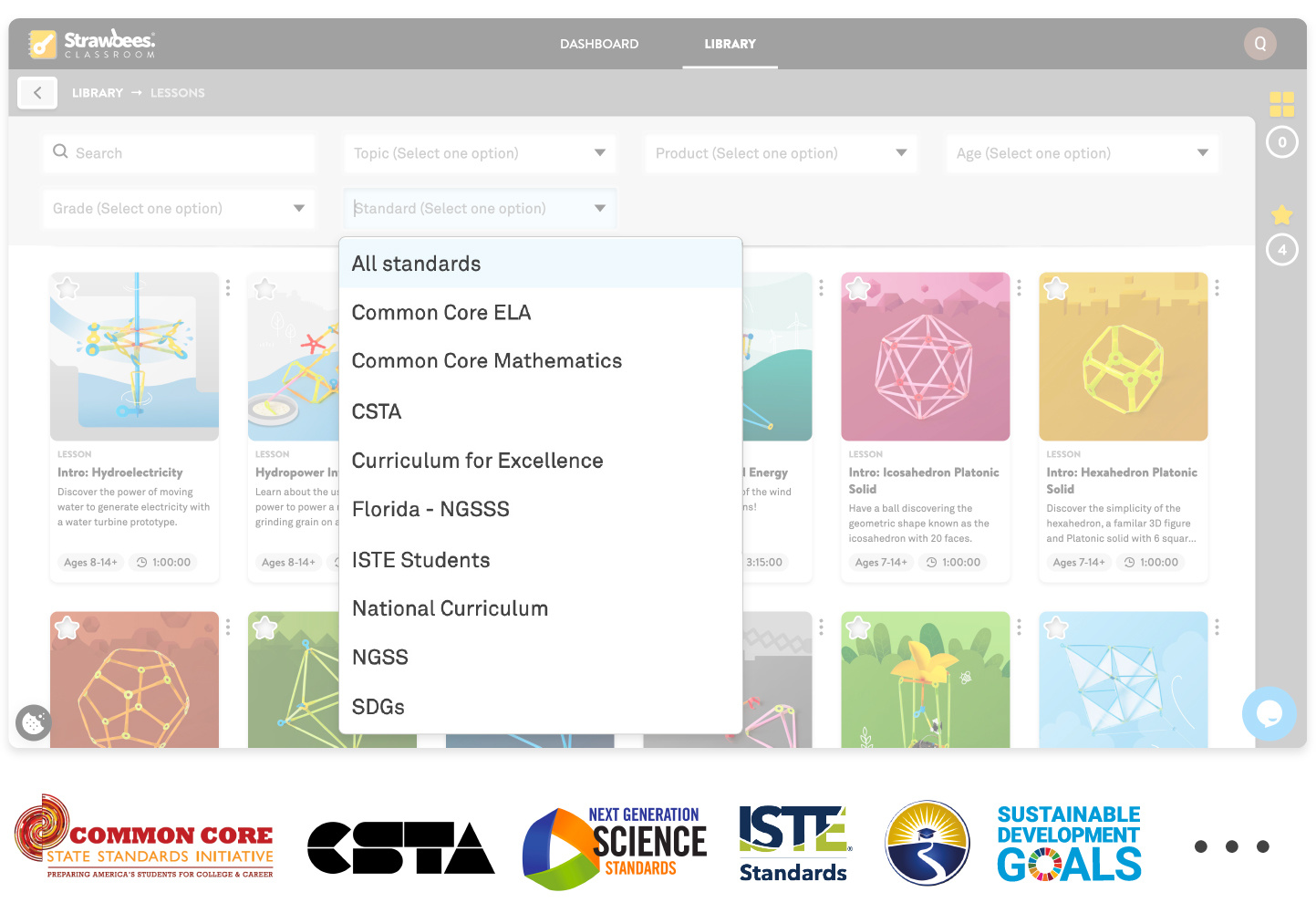The height and width of the screenshot is (913, 1316).
Task: Open the cookie settings icon bottom left
Action: [x=34, y=722]
